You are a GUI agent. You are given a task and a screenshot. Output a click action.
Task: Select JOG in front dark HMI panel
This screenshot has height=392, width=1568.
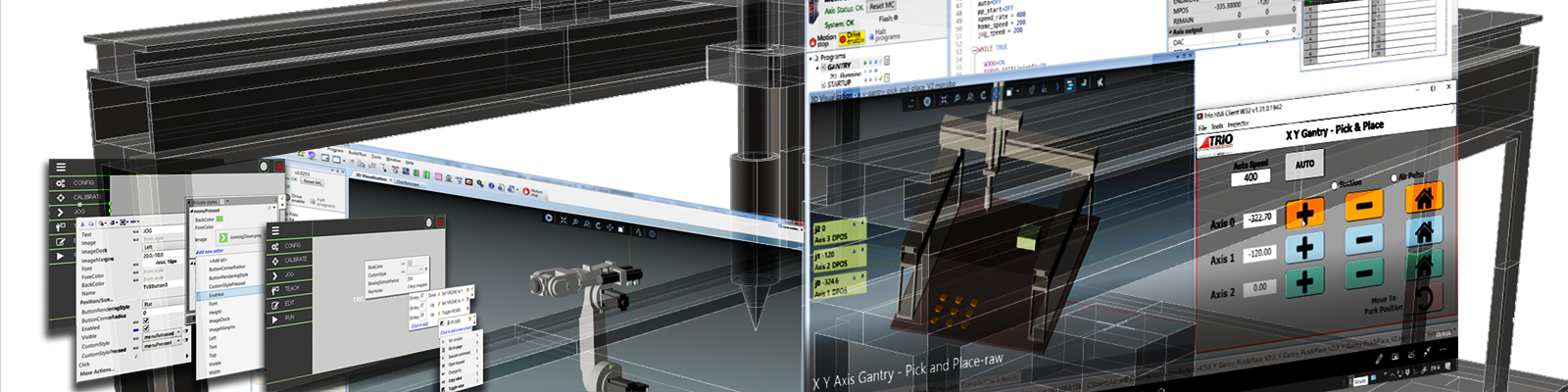pyautogui.click(x=288, y=274)
